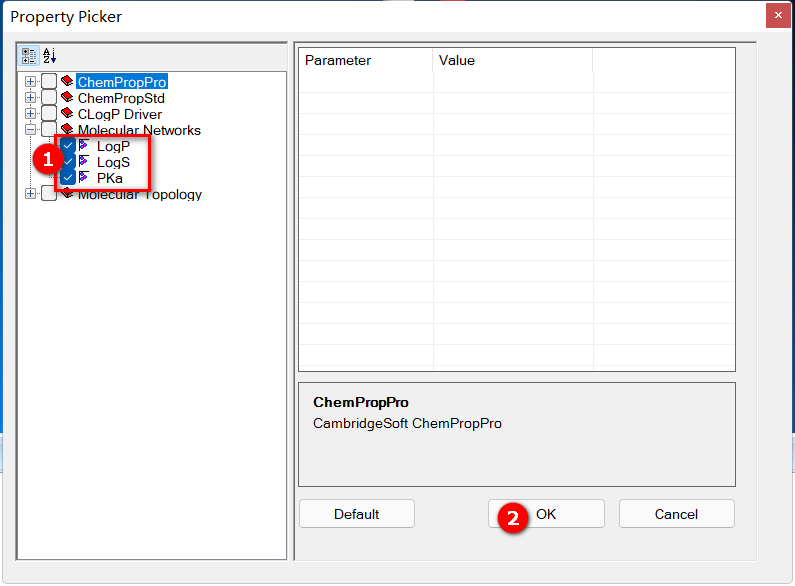Select the LogP property label
Screen dimensions: 795x586
pos(114,146)
